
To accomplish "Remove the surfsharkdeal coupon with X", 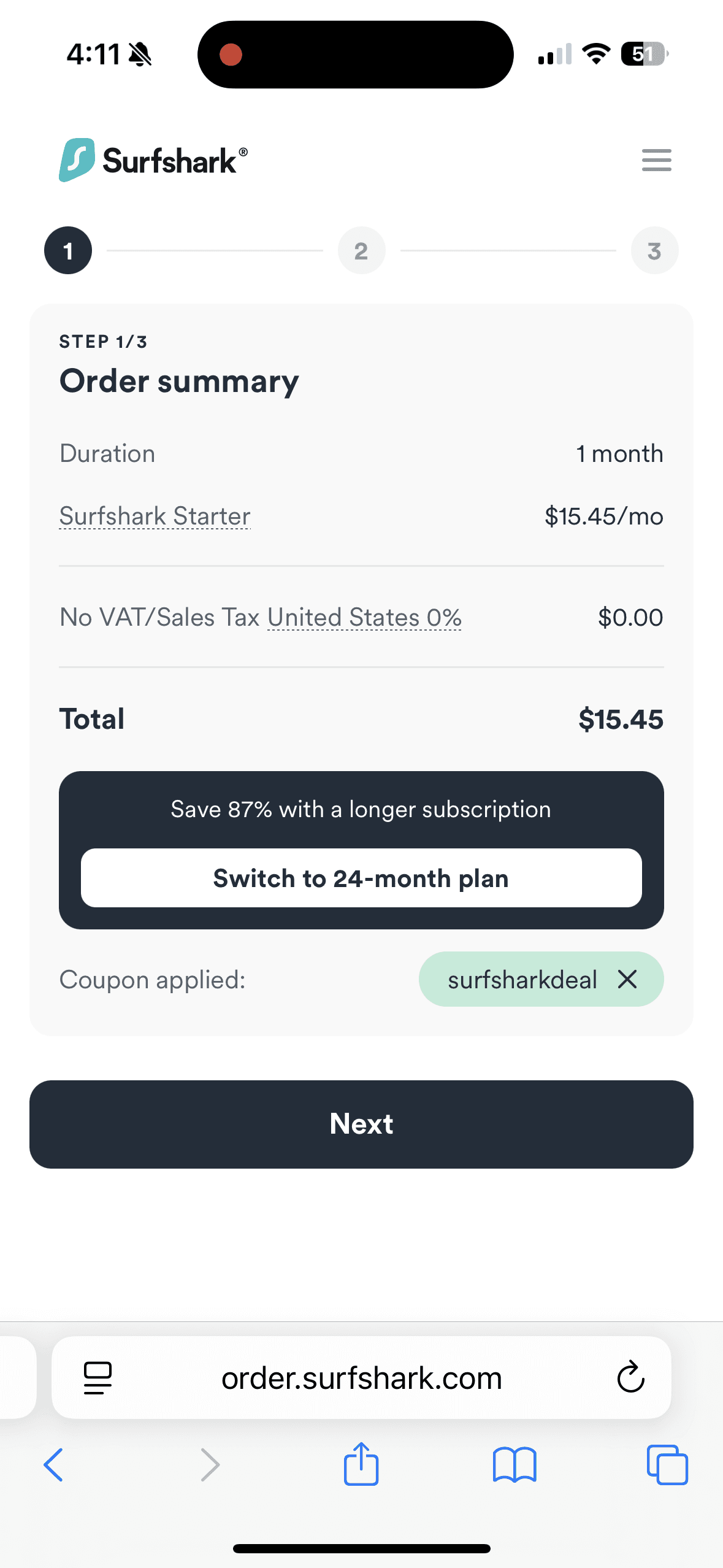I will [x=627, y=979].
